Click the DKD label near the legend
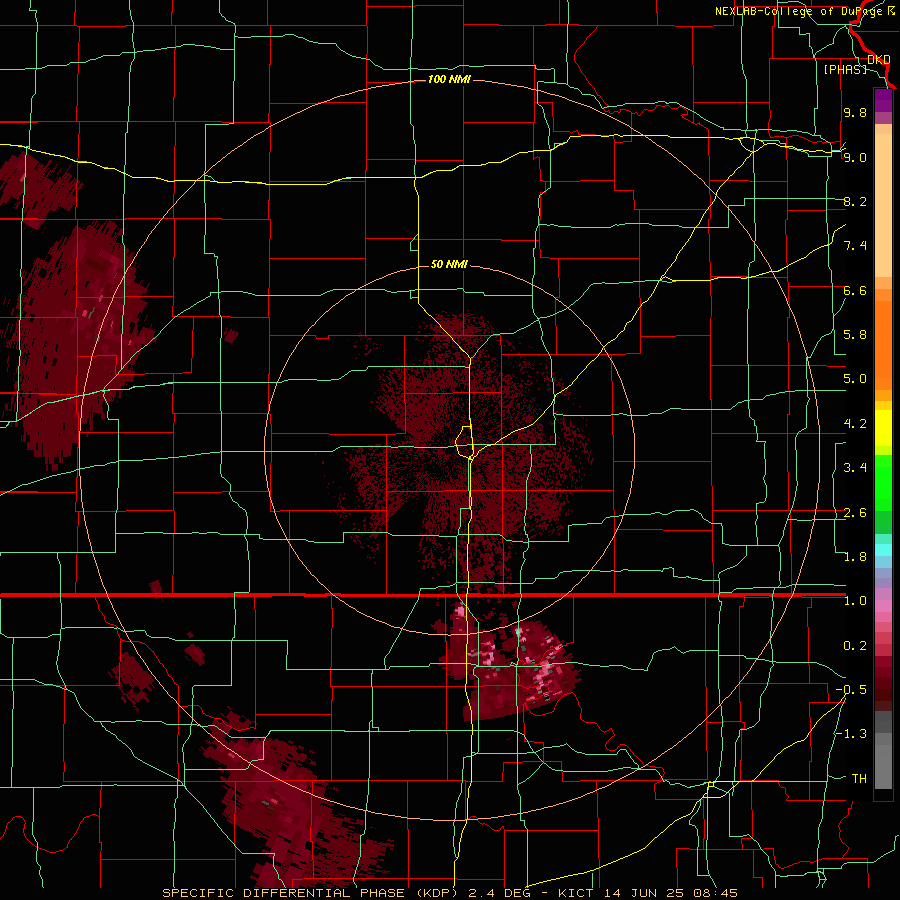This screenshot has height=900, width=900. coord(879,60)
